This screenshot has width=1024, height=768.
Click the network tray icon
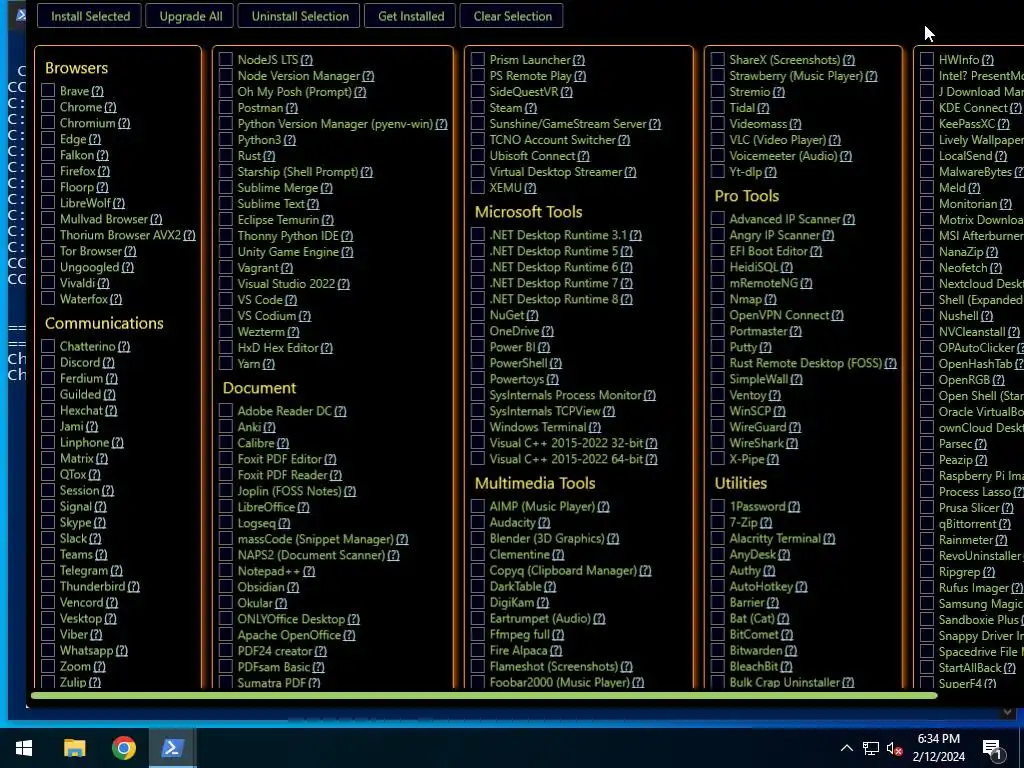tap(871, 748)
